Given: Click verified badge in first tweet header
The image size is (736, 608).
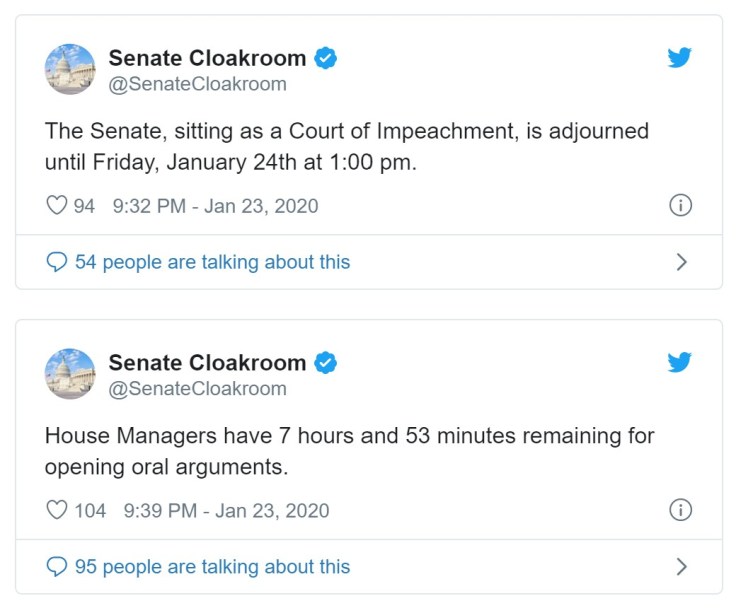Looking at the screenshot, I should tap(326, 59).
